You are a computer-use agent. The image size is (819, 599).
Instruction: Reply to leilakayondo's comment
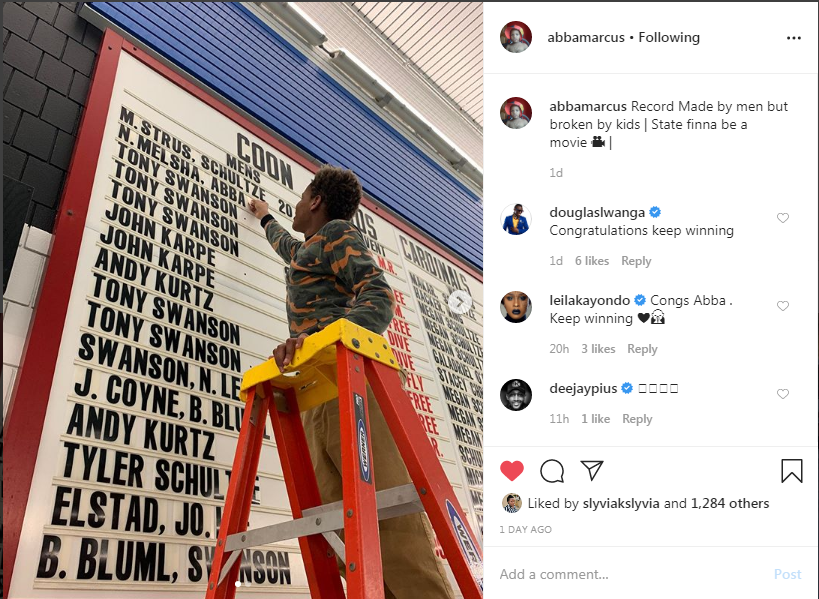click(x=642, y=348)
